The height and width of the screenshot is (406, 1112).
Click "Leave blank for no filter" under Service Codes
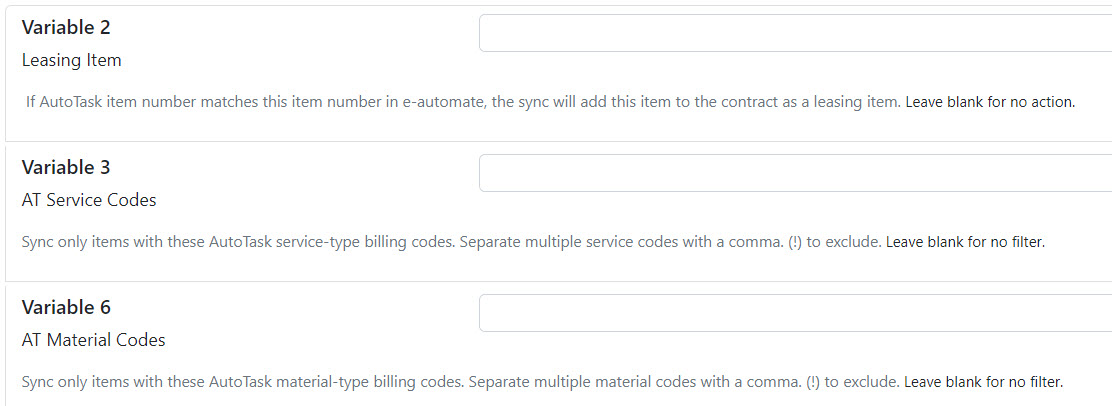pyautogui.click(x=965, y=242)
